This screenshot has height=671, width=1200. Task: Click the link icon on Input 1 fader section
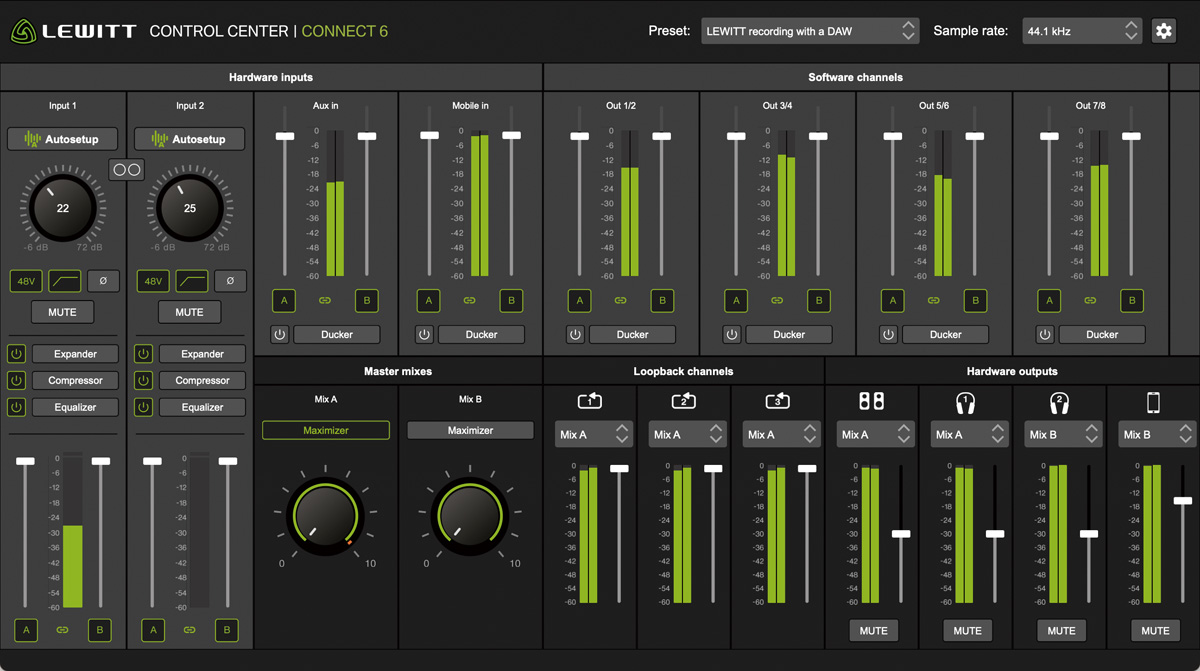pos(62,630)
